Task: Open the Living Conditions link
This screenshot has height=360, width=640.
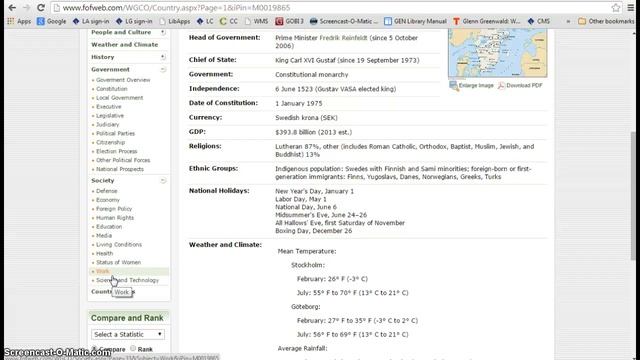Action: click(119, 245)
